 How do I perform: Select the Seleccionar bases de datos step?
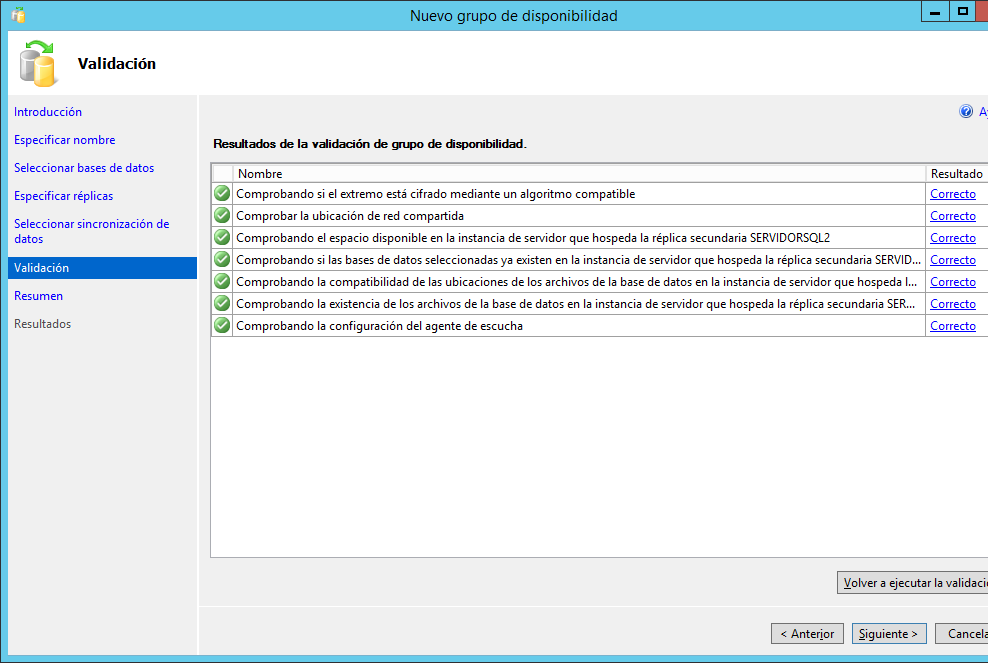(x=82, y=167)
